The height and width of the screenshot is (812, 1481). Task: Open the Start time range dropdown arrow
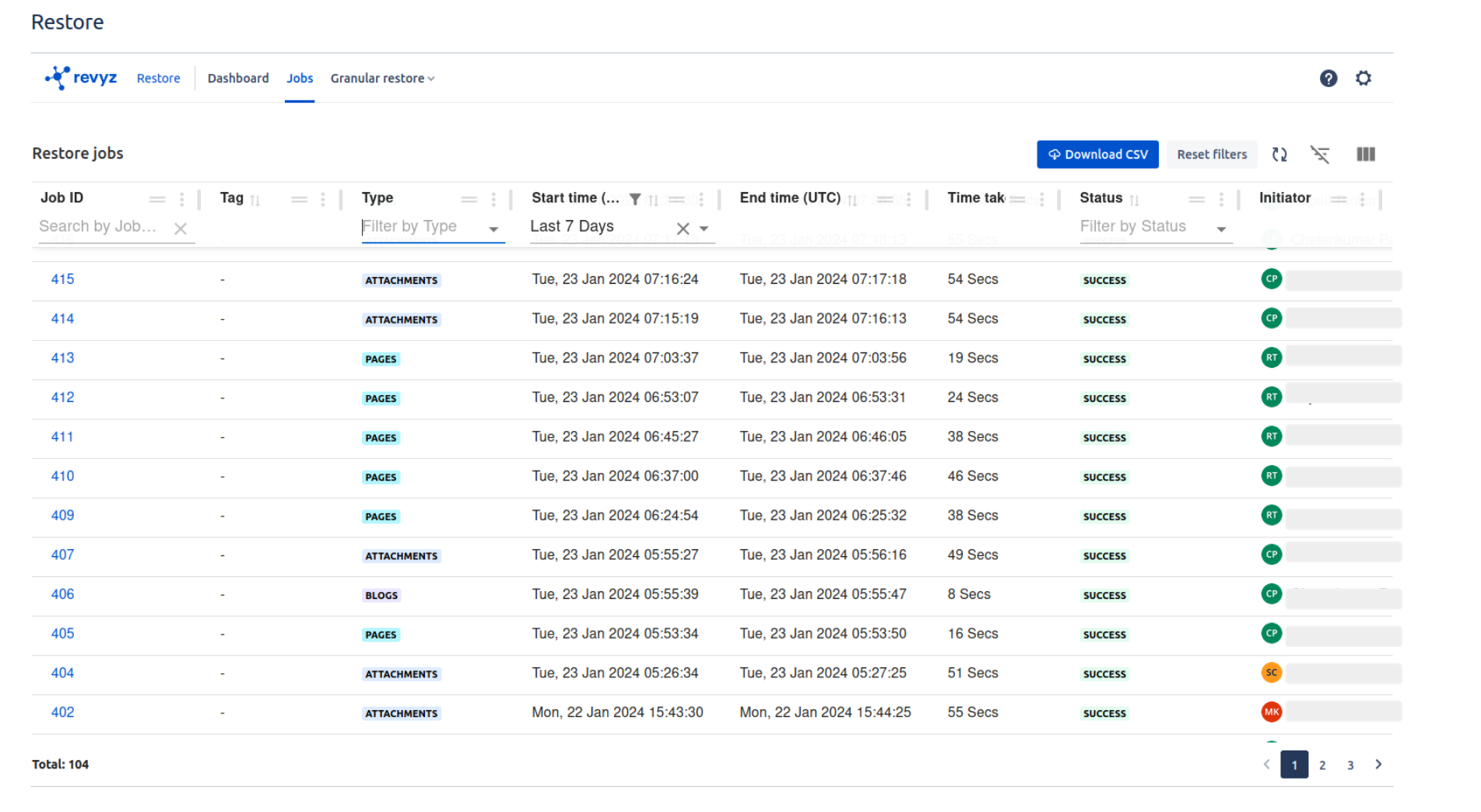(704, 229)
